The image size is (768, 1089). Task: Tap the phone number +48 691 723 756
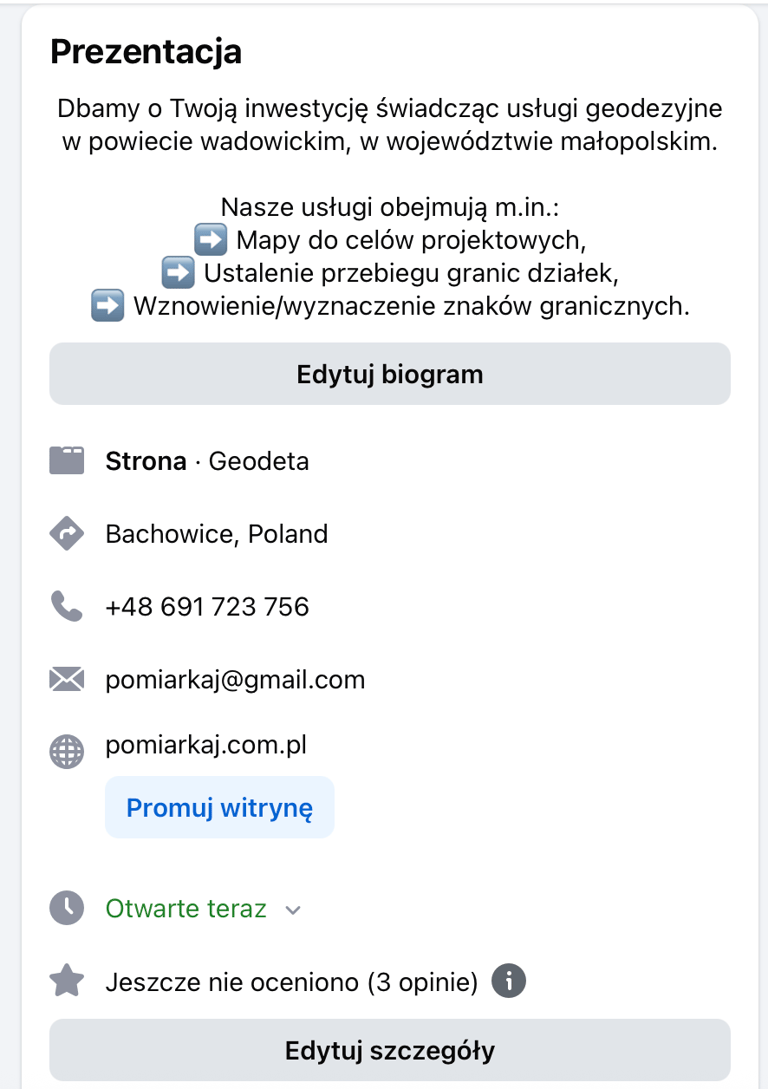(207, 607)
